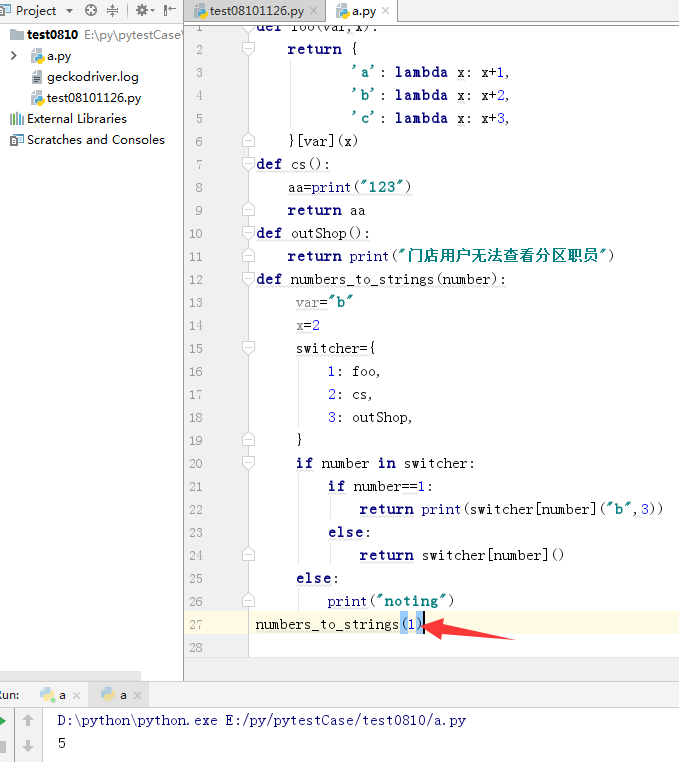Image resolution: width=679 pixels, height=762 pixels.
Task: Click the Up the Stack Trace arrow
Action: point(28,720)
